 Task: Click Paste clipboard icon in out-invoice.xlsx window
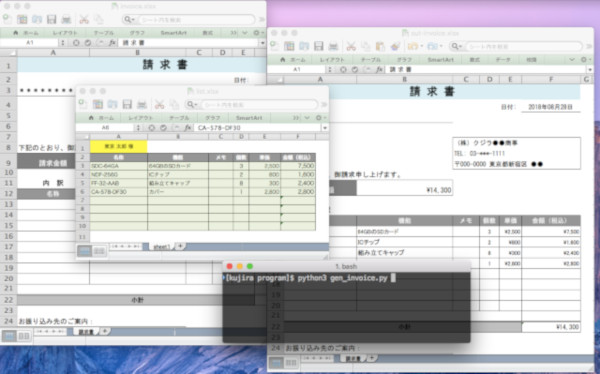pos(380,46)
